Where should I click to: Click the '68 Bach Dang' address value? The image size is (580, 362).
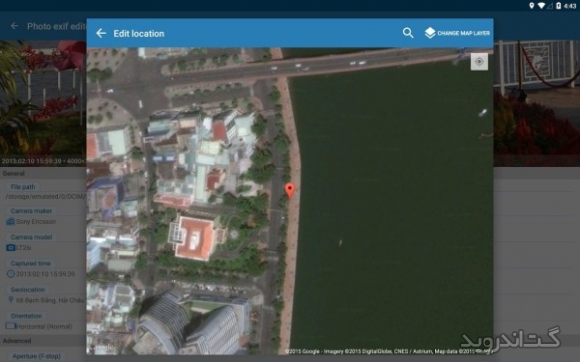pyautogui.click(x=51, y=300)
